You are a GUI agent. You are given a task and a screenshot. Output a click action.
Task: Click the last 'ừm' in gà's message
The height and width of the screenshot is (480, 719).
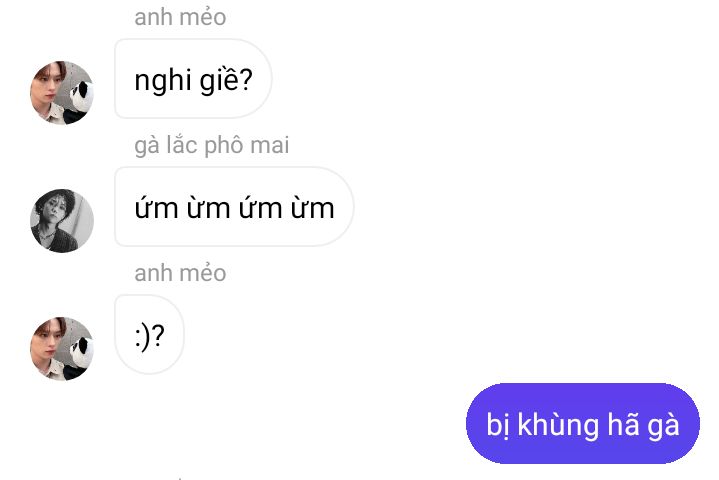point(313,208)
